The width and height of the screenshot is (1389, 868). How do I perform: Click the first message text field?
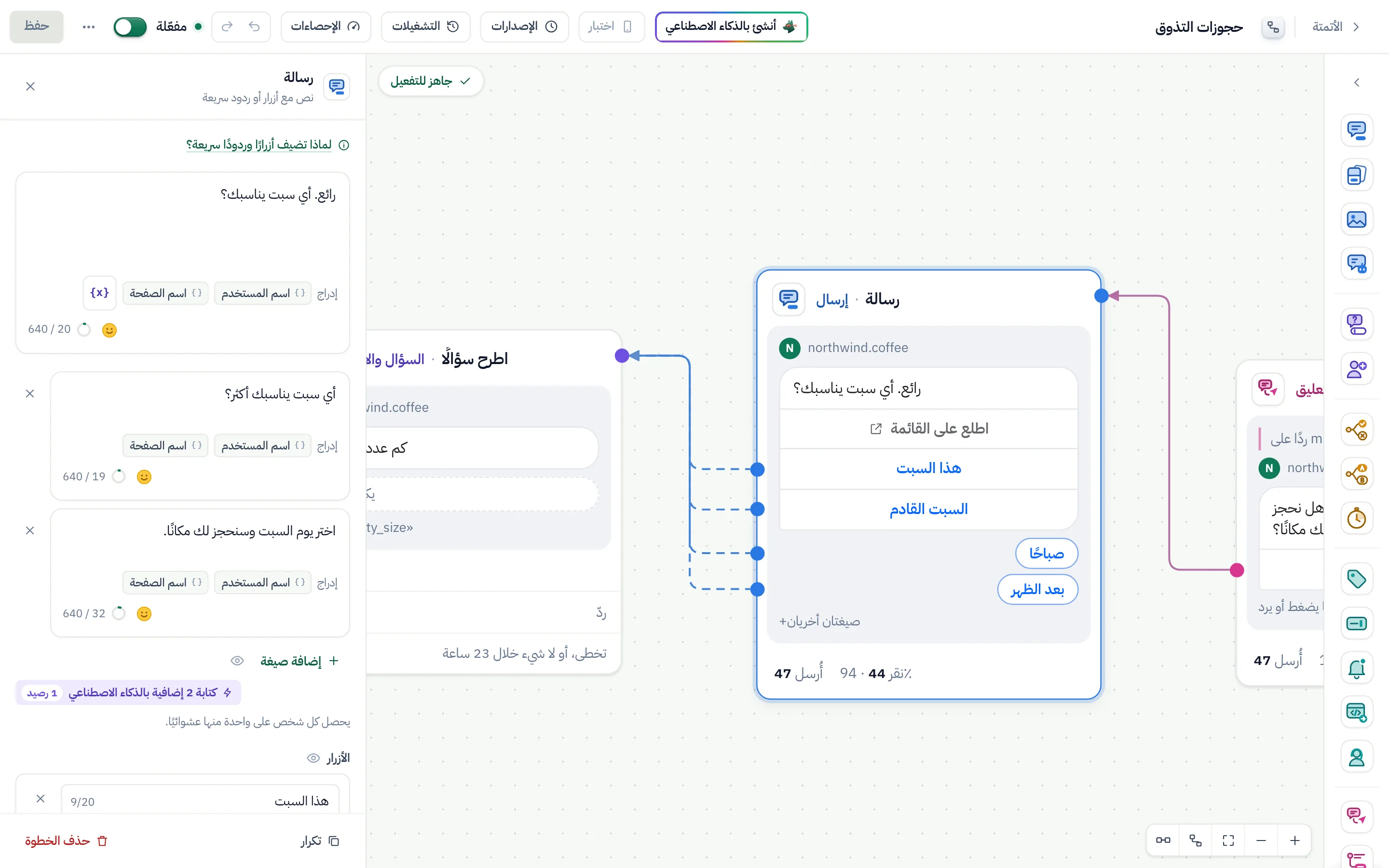tap(182, 227)
